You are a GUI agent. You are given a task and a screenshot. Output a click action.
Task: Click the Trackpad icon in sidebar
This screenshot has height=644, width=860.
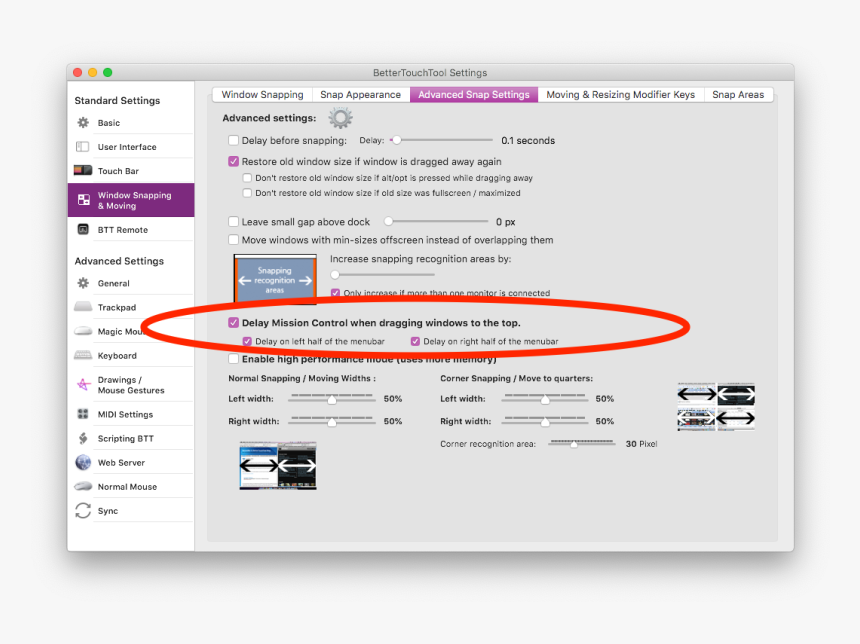point(83,307)
